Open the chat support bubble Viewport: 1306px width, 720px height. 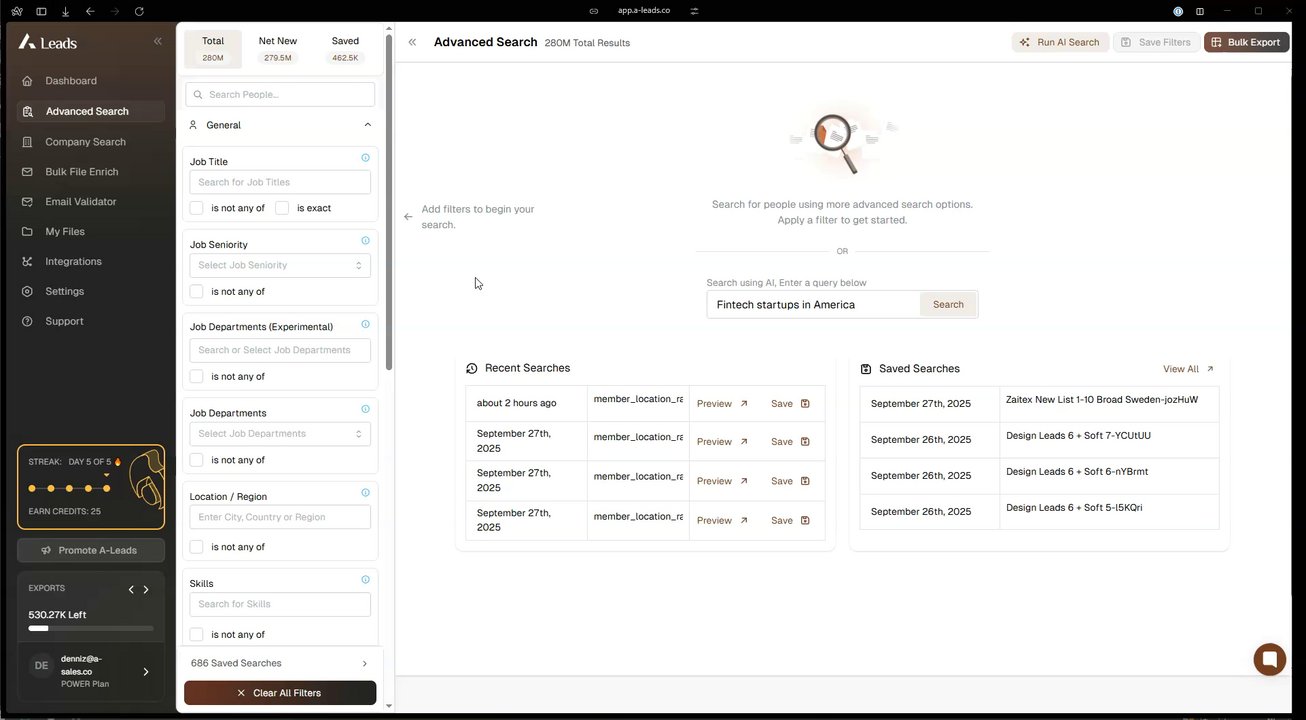1270,660
